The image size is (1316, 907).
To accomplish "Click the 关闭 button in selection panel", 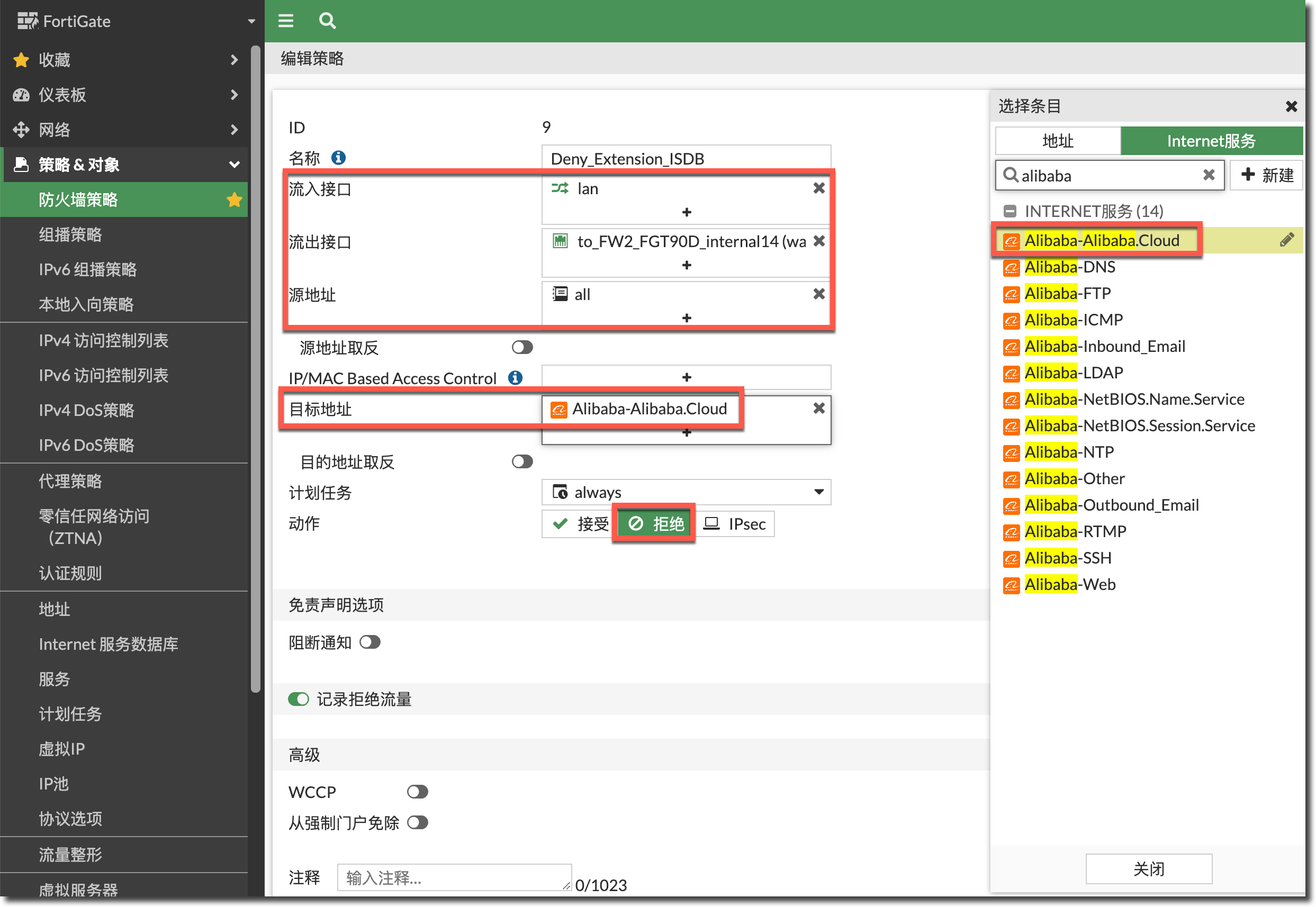I will tap(1148, 868).
